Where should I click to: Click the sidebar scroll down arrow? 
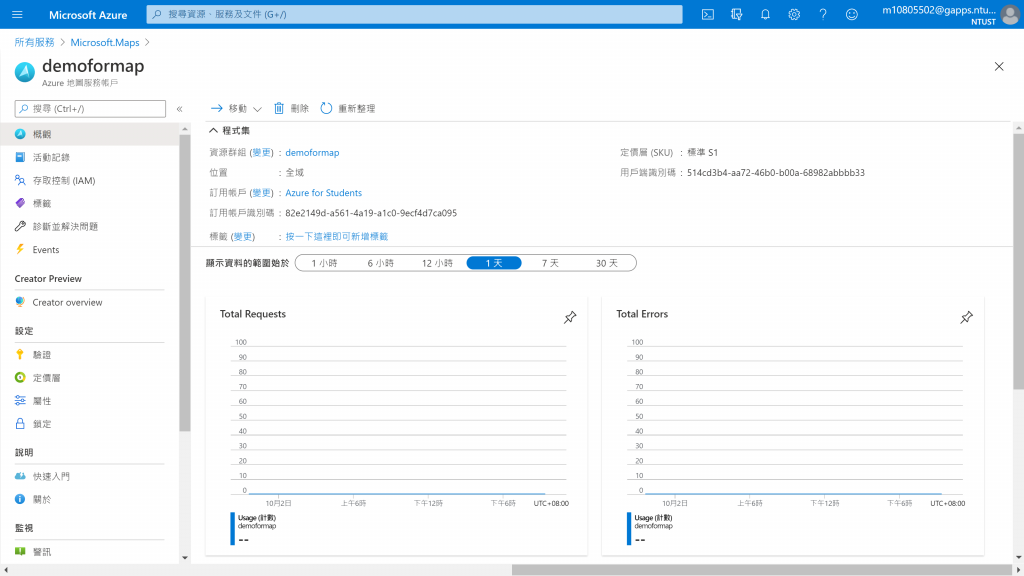click(185, 558)
